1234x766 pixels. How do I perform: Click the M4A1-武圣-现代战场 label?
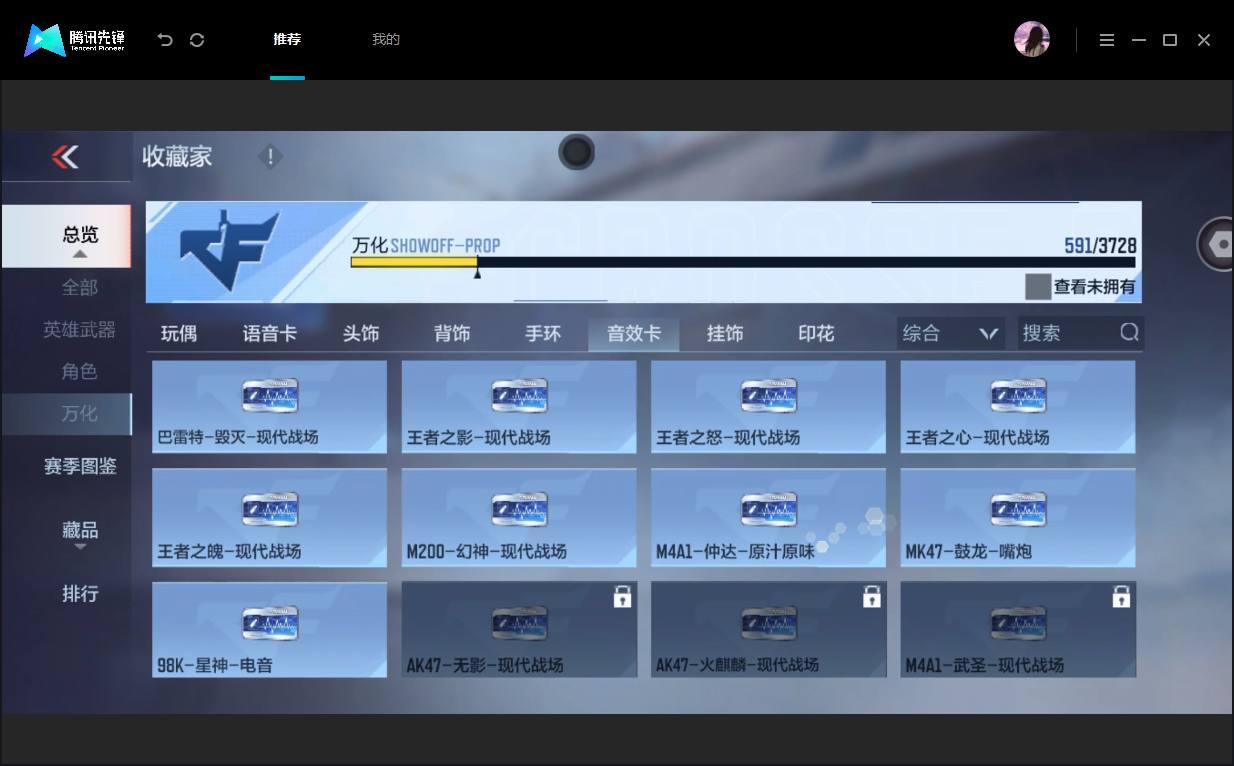(984, 665)
